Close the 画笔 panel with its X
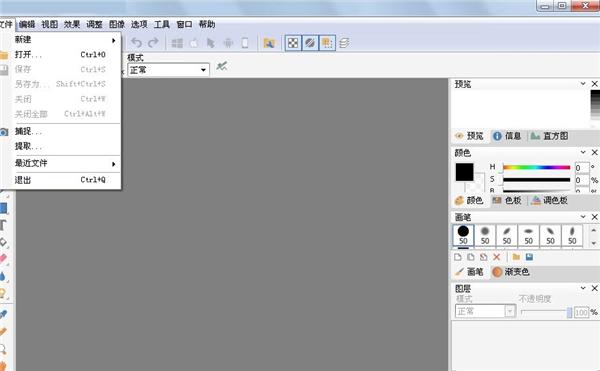600x371 pixels. 594,217
